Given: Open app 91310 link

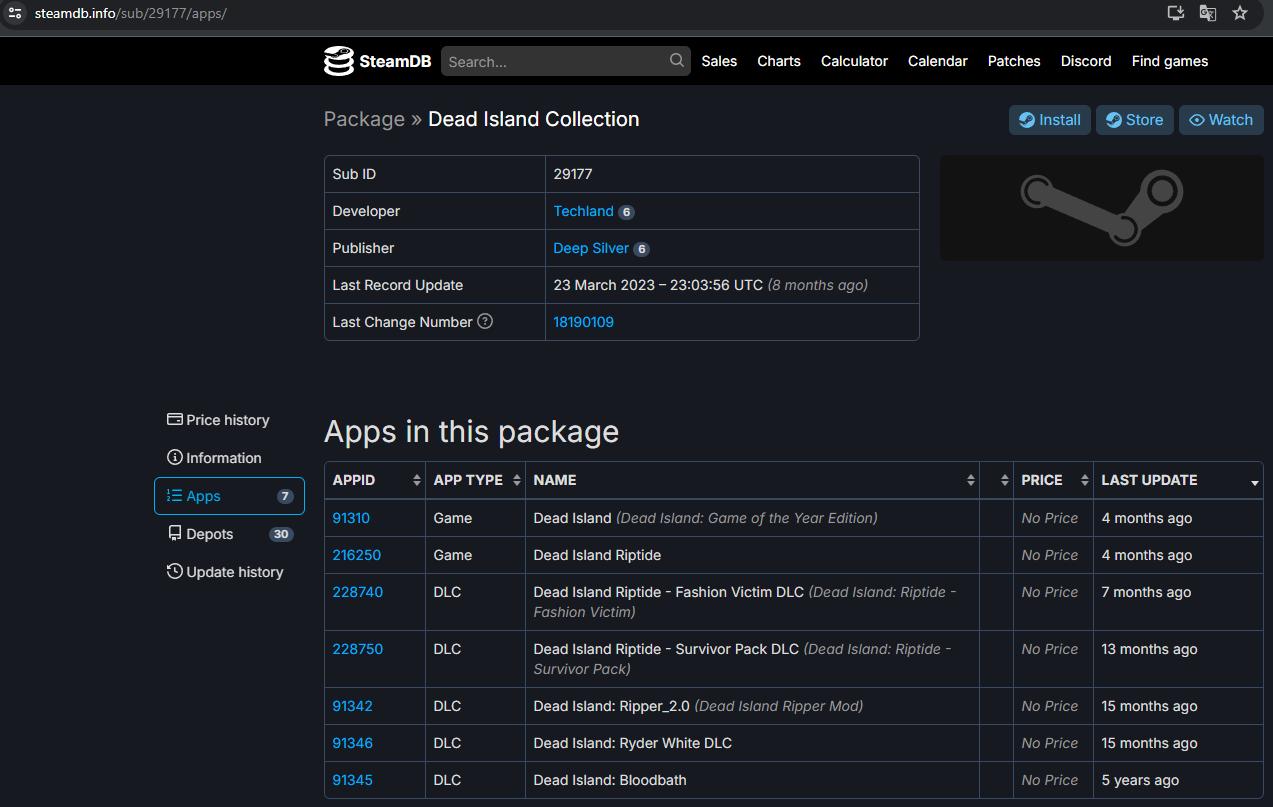Looking at the screenshot, I should click(x=351, y=518).
